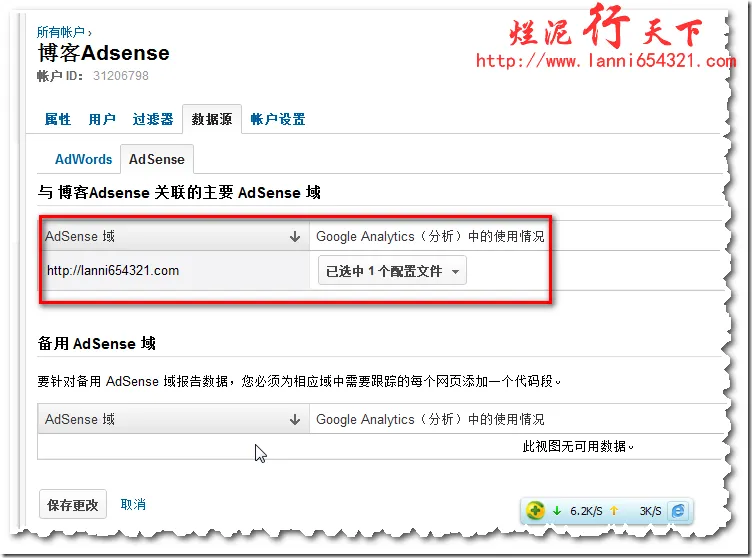
Task: Click the Internet Explorer icon in the speed widget
Action: (678, 511)
